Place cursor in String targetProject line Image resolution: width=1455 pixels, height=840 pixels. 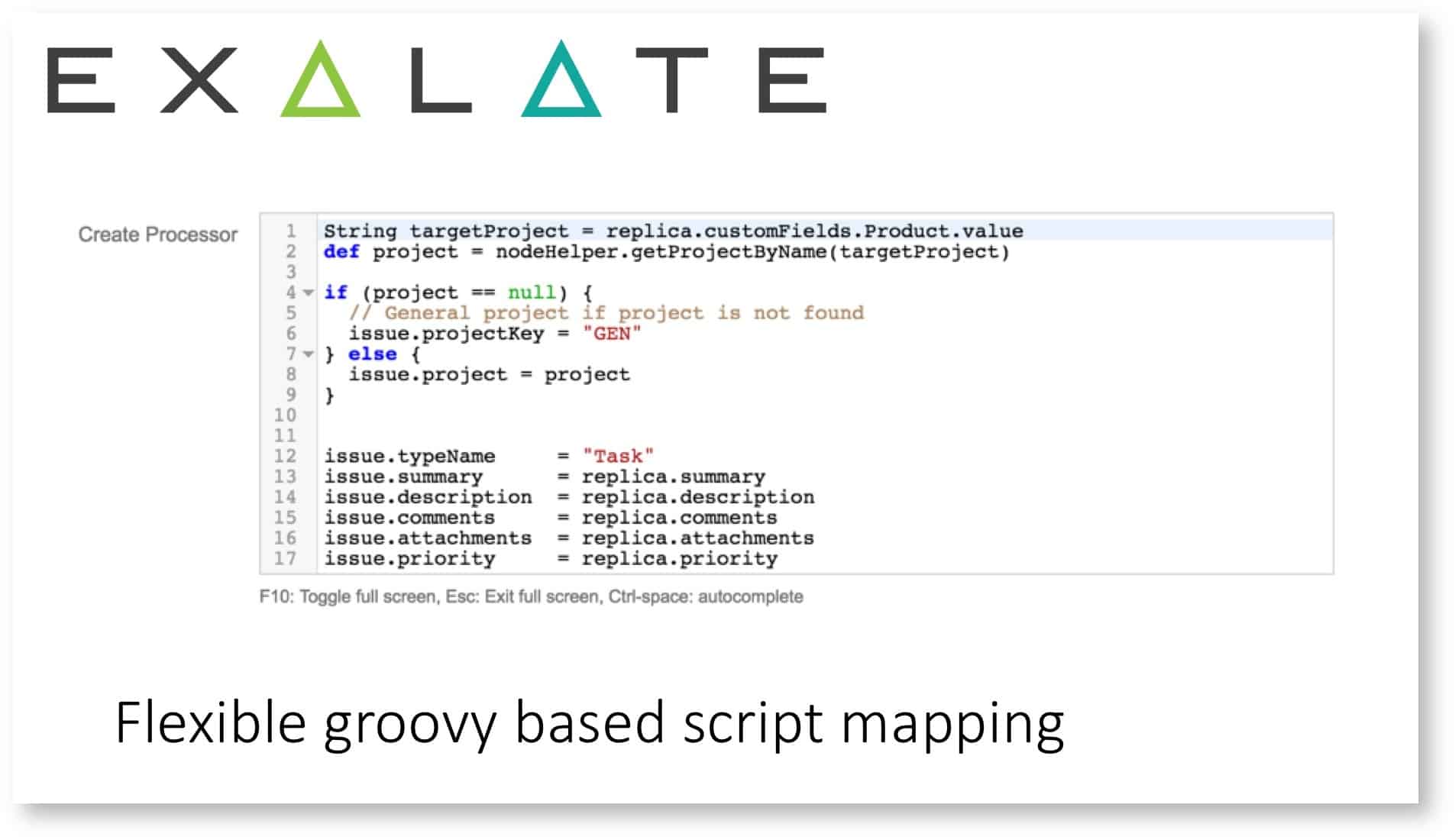(x=672, y=231)
